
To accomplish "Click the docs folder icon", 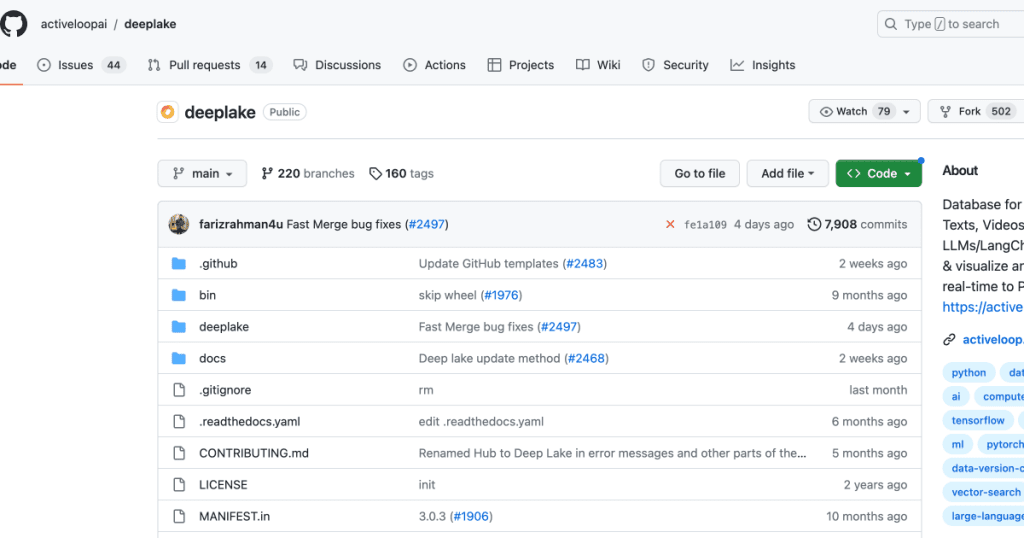I will [x=179, y=358].
